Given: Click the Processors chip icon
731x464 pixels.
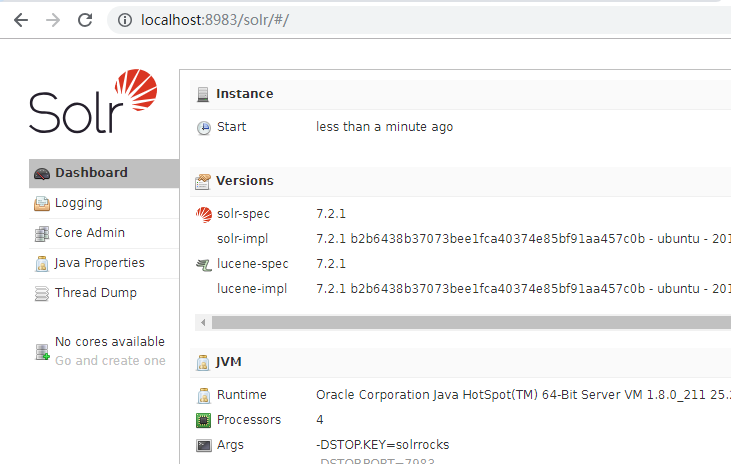Looking at the screenshot, I should tap(204, 421).
